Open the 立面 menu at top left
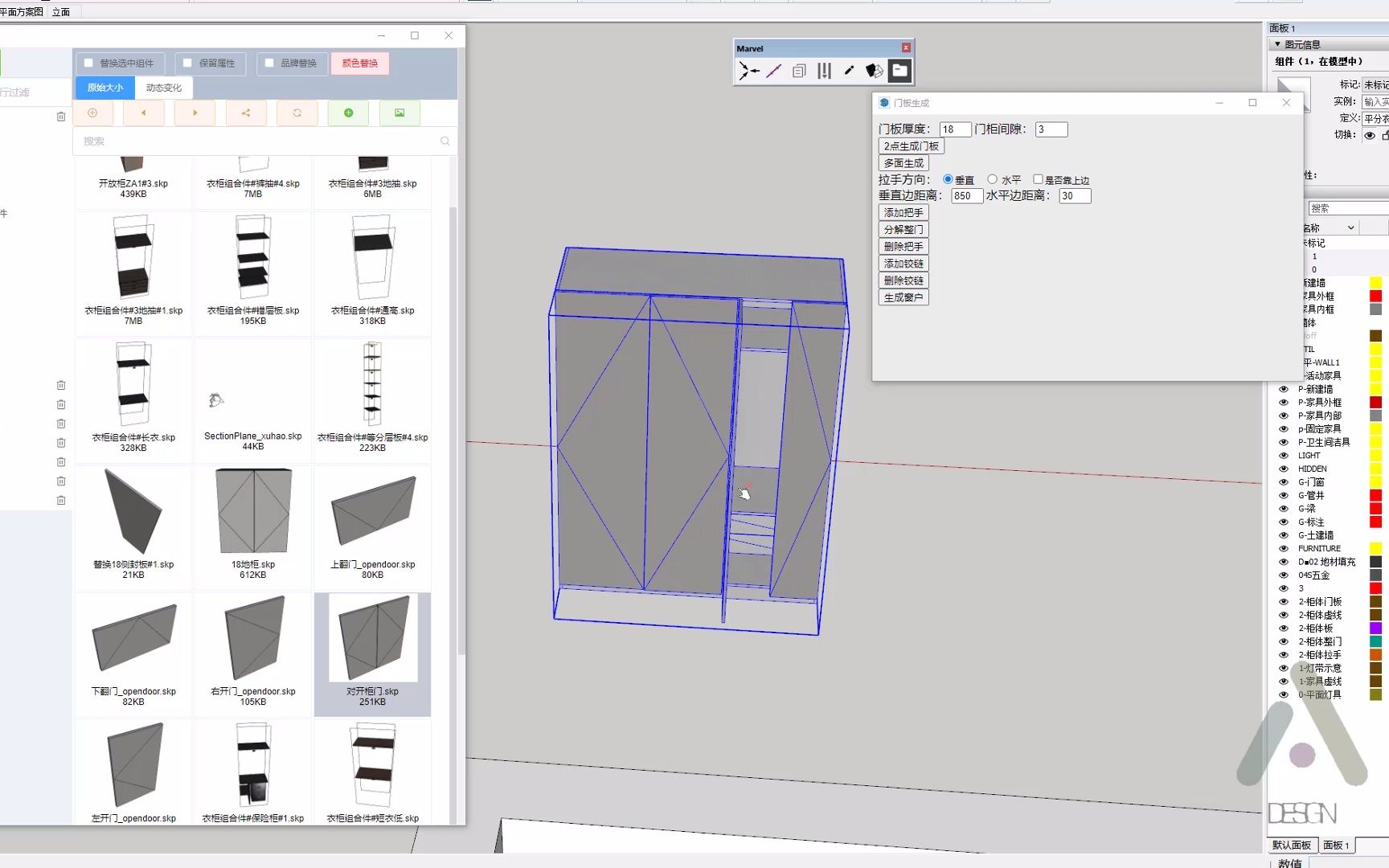1389x868 pixels. (x=60, y=11)
